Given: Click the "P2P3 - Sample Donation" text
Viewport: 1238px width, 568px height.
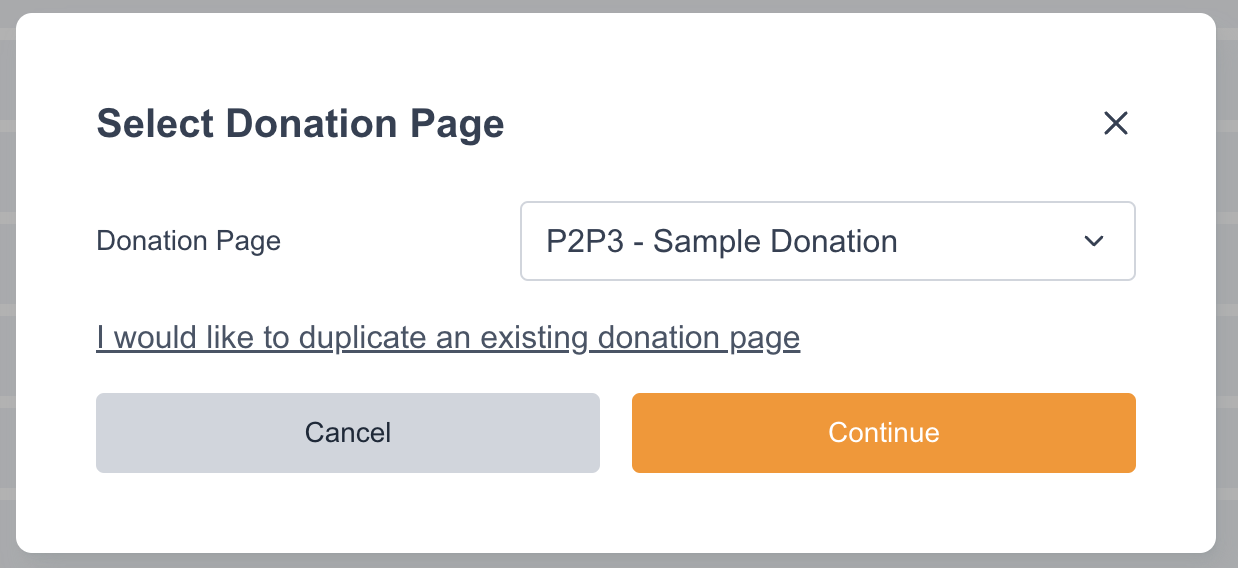Looking at the screenshot, I should click(721, 241).
